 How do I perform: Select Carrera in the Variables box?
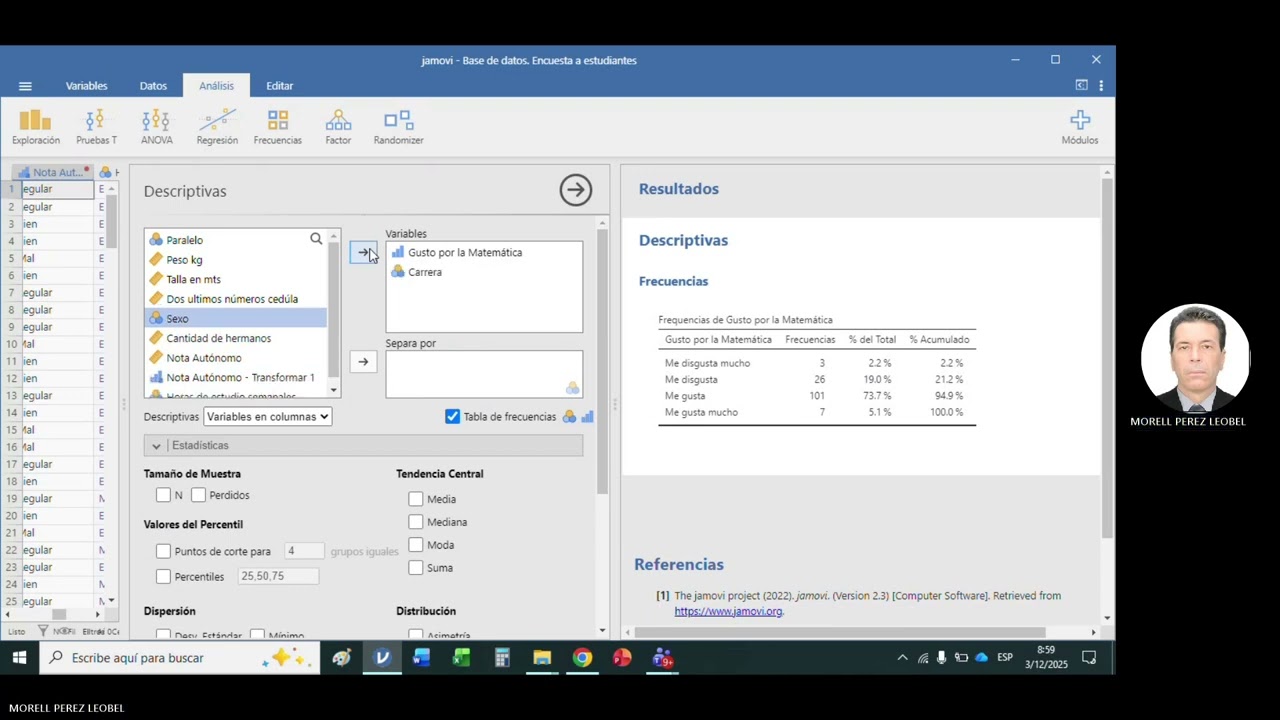pyautogui.click(x=484, y=272)
